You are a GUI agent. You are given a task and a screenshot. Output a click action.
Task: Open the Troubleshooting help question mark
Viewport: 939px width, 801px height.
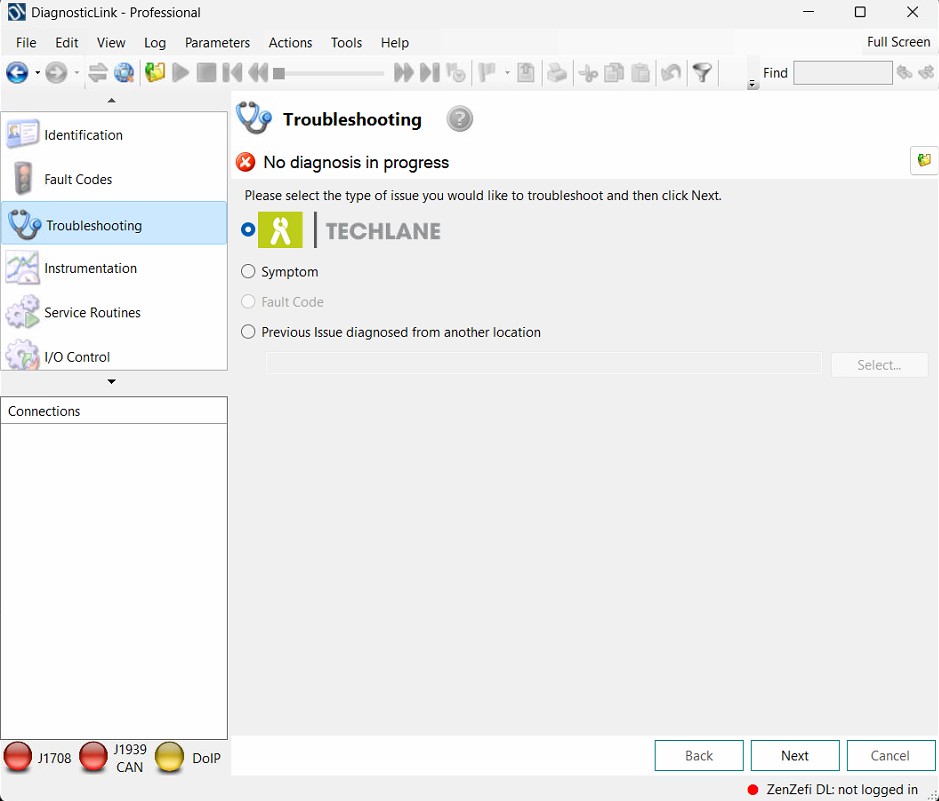[x=459, y=120]
